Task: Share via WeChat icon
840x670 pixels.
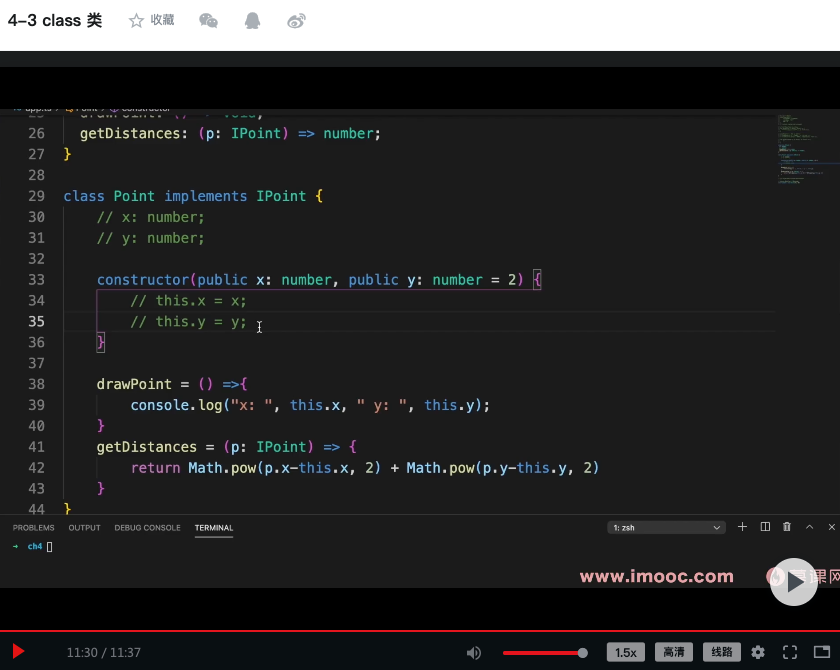Action: click(x=208, y=21)
